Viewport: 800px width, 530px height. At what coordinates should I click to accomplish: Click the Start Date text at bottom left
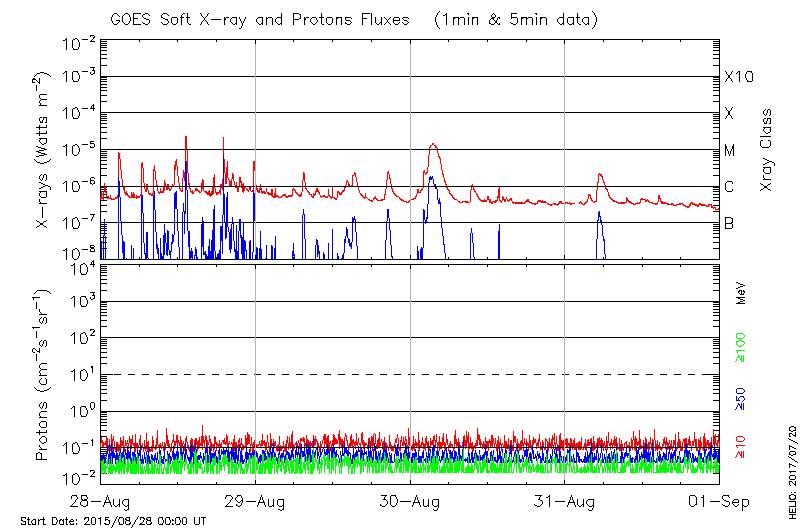(113, 521)
